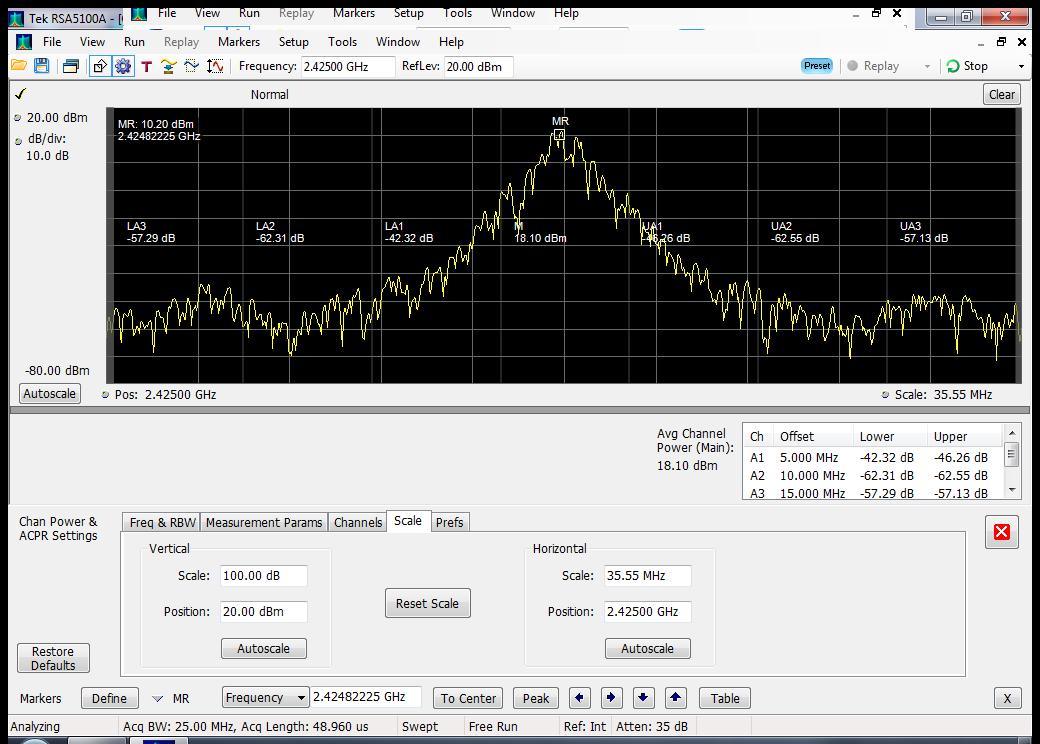Screen dimensions: 1040x744
Task: Click the Restore Defaults button
Action: click(53, 658)
